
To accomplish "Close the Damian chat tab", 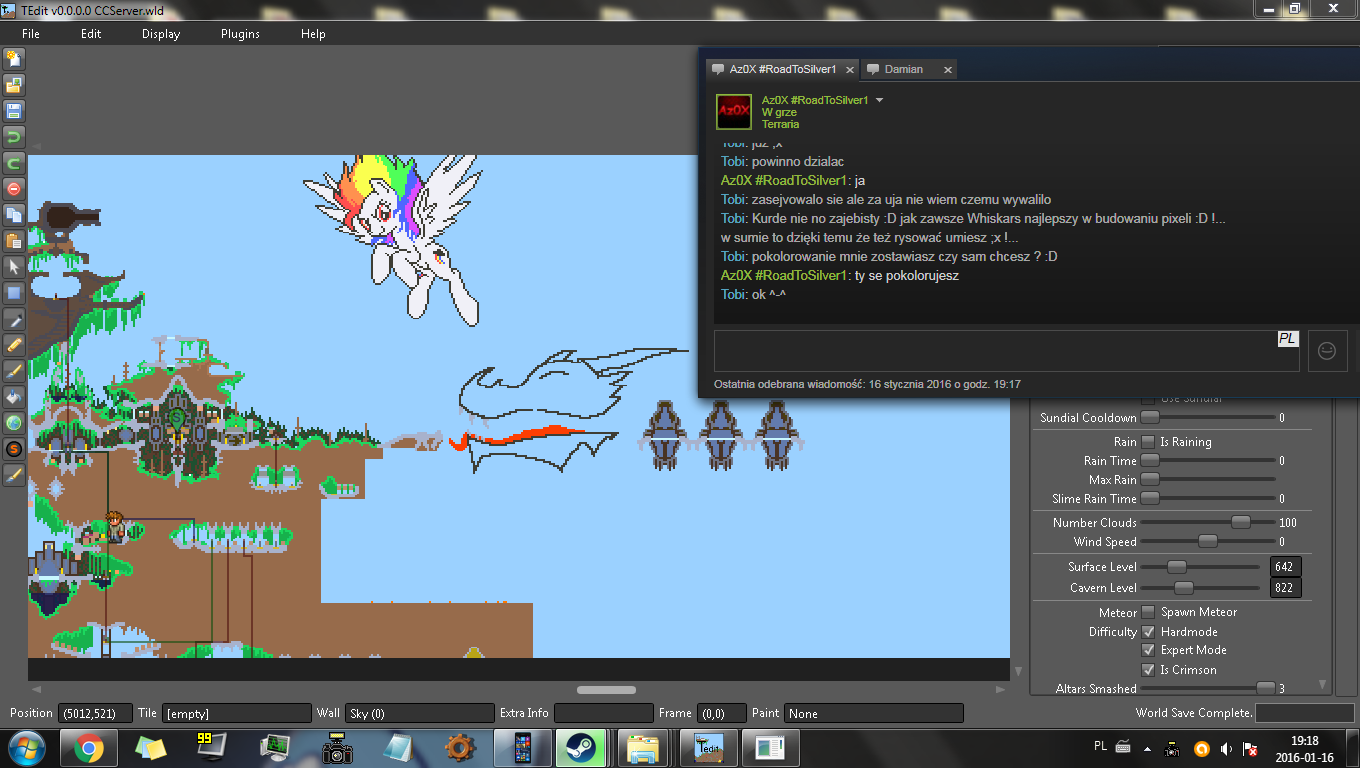I will (x=947, y=70).
